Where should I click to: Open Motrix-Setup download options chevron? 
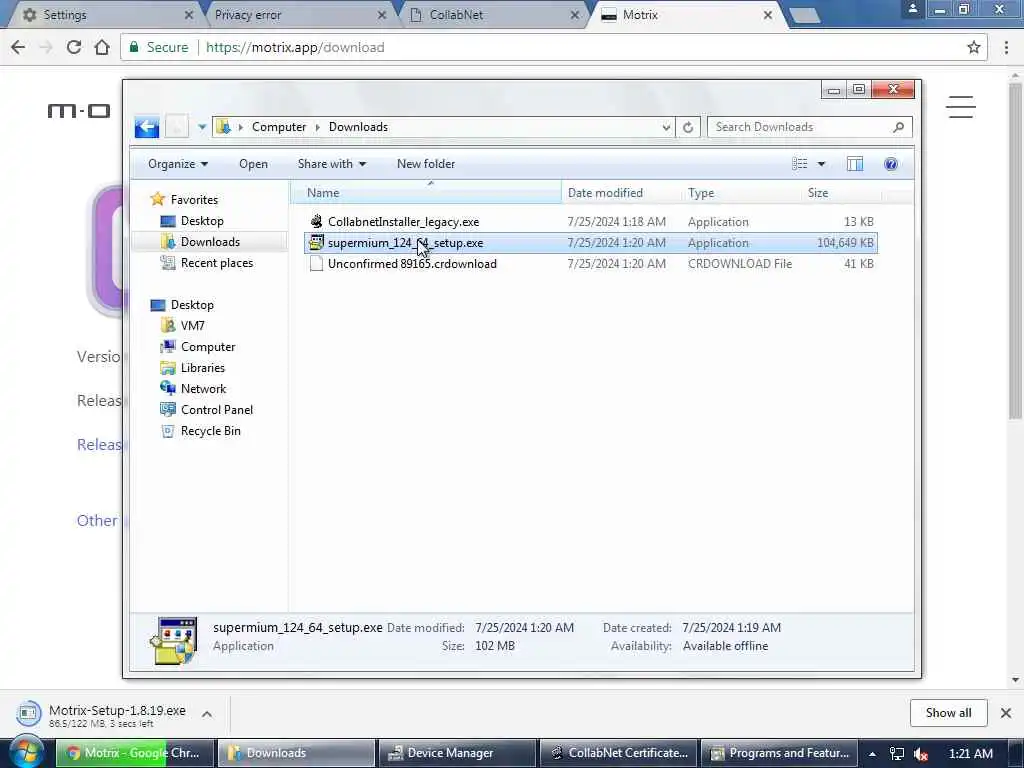[x=206, y=714]
